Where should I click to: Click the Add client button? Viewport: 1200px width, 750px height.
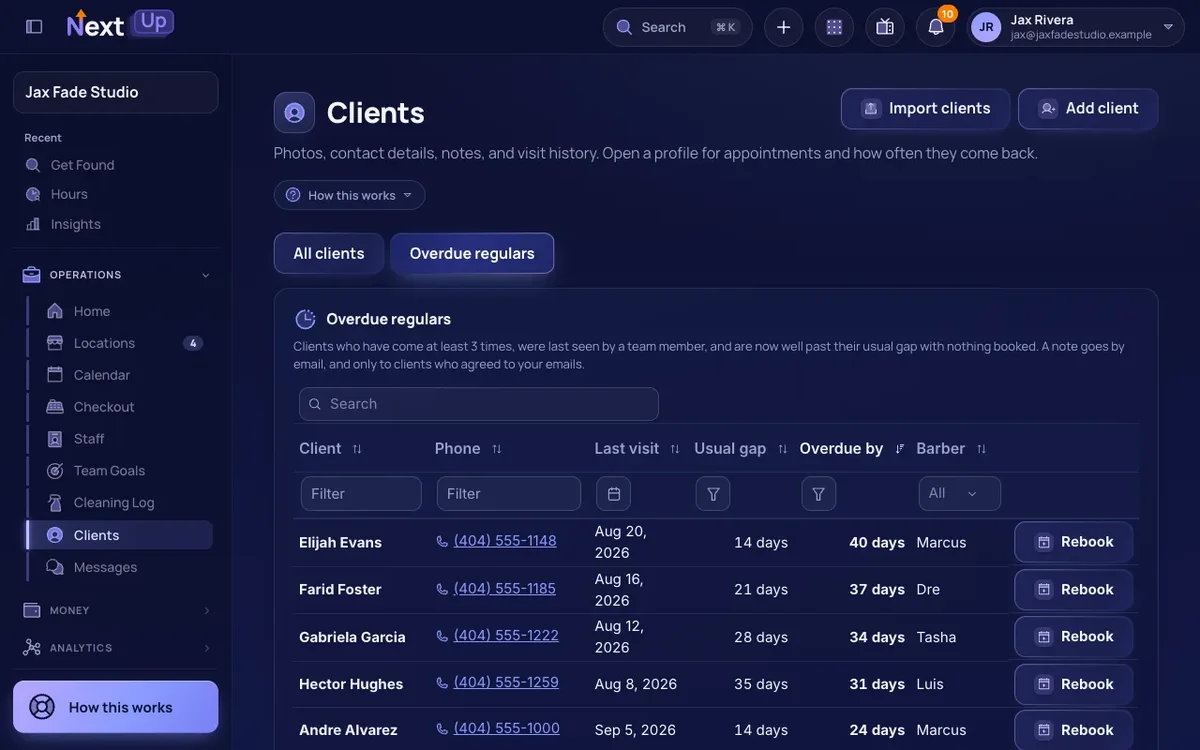(1088, 109)
